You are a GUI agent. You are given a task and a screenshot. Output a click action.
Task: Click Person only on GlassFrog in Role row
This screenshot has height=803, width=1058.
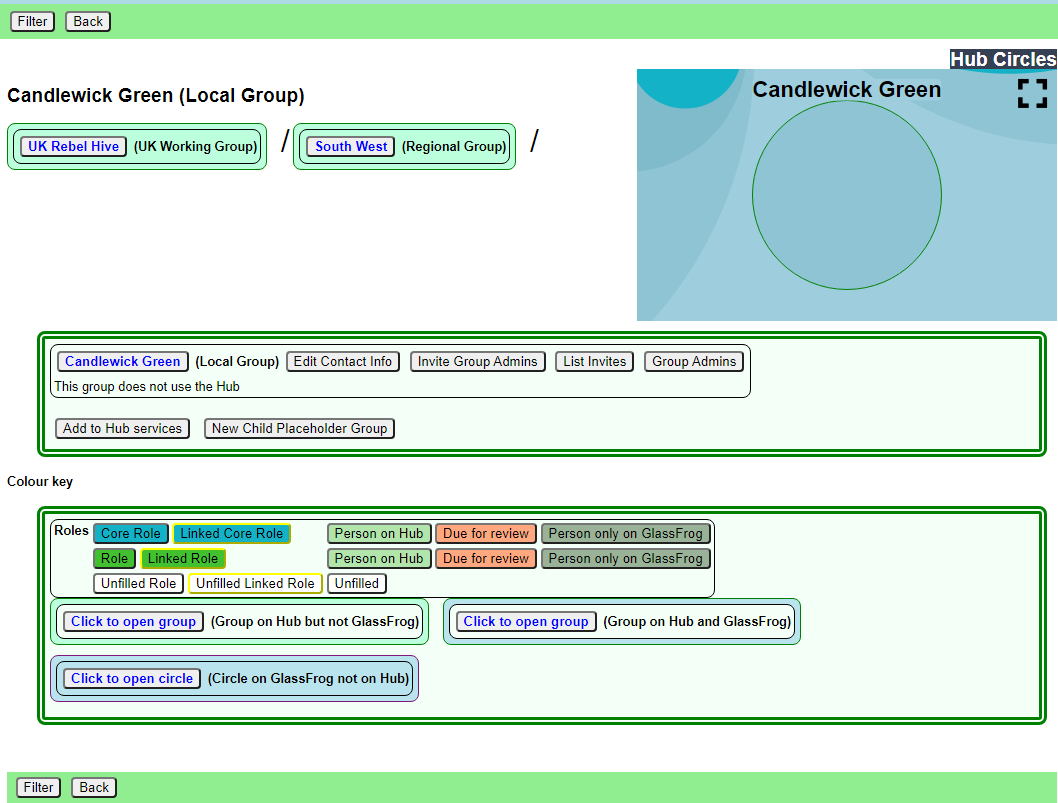625,559
